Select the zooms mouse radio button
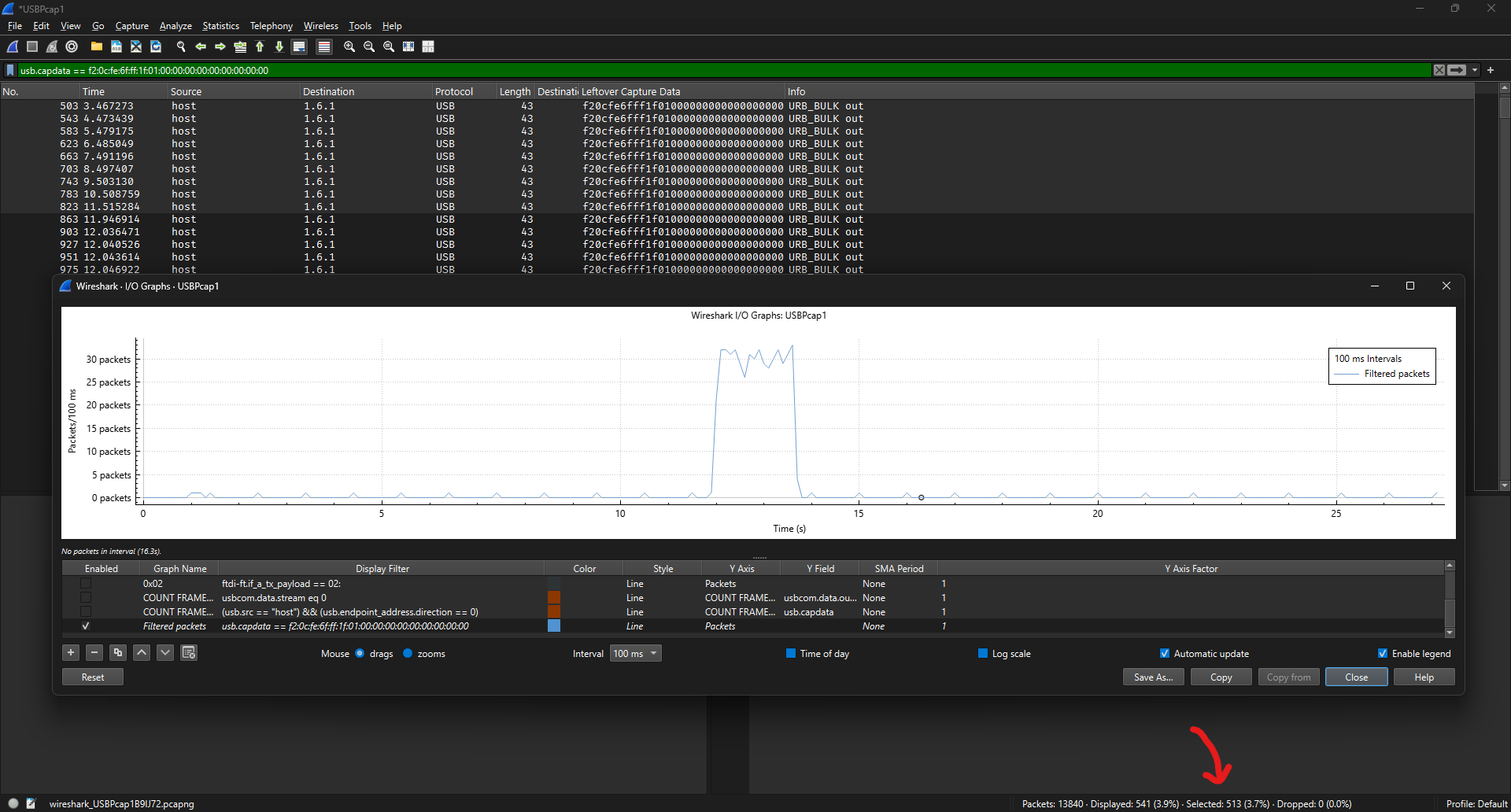 coord(407,653)
